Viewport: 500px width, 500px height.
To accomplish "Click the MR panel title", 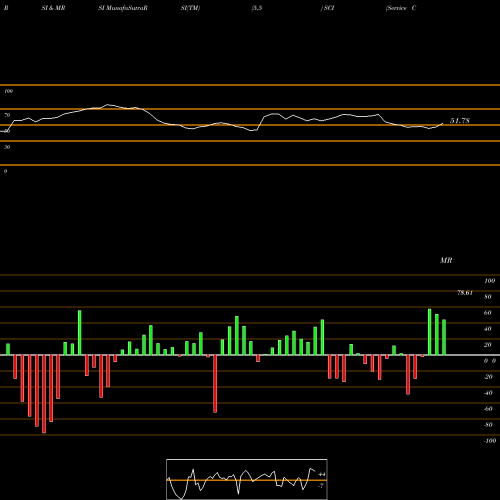I will (x=446, y=260).
